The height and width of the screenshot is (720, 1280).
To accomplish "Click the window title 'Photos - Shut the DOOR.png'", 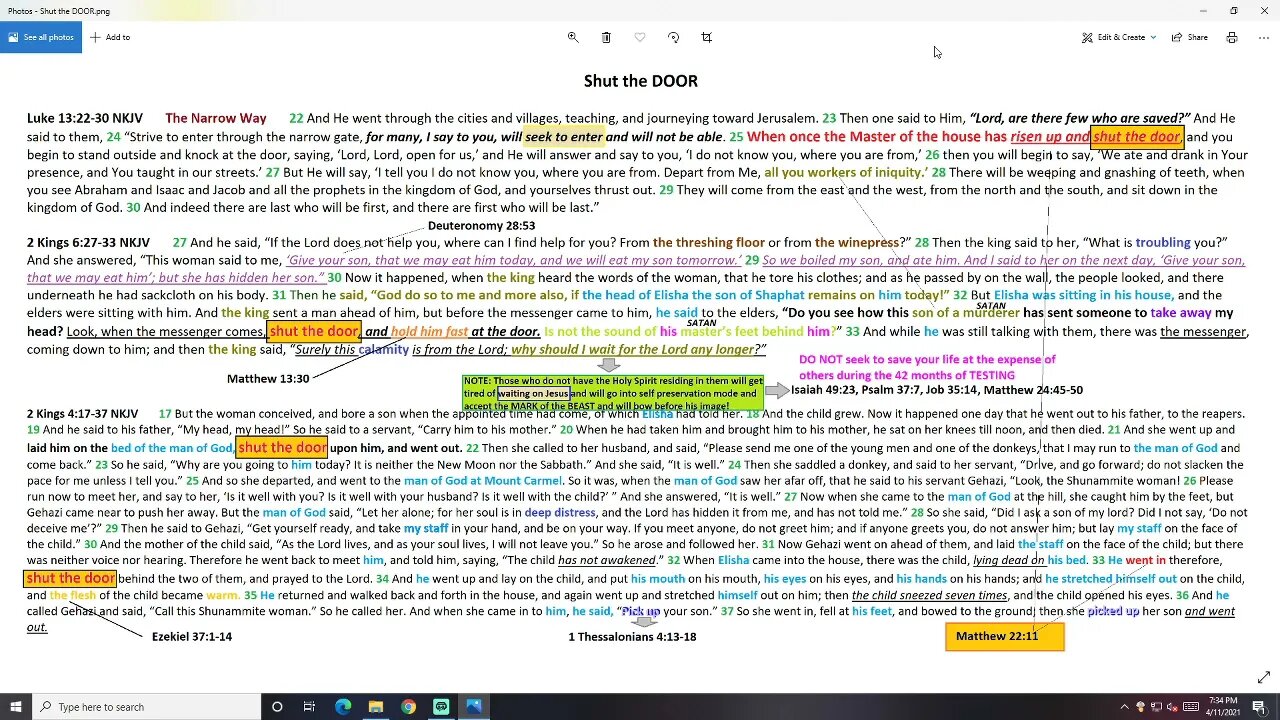I will [x=59, y=11].
